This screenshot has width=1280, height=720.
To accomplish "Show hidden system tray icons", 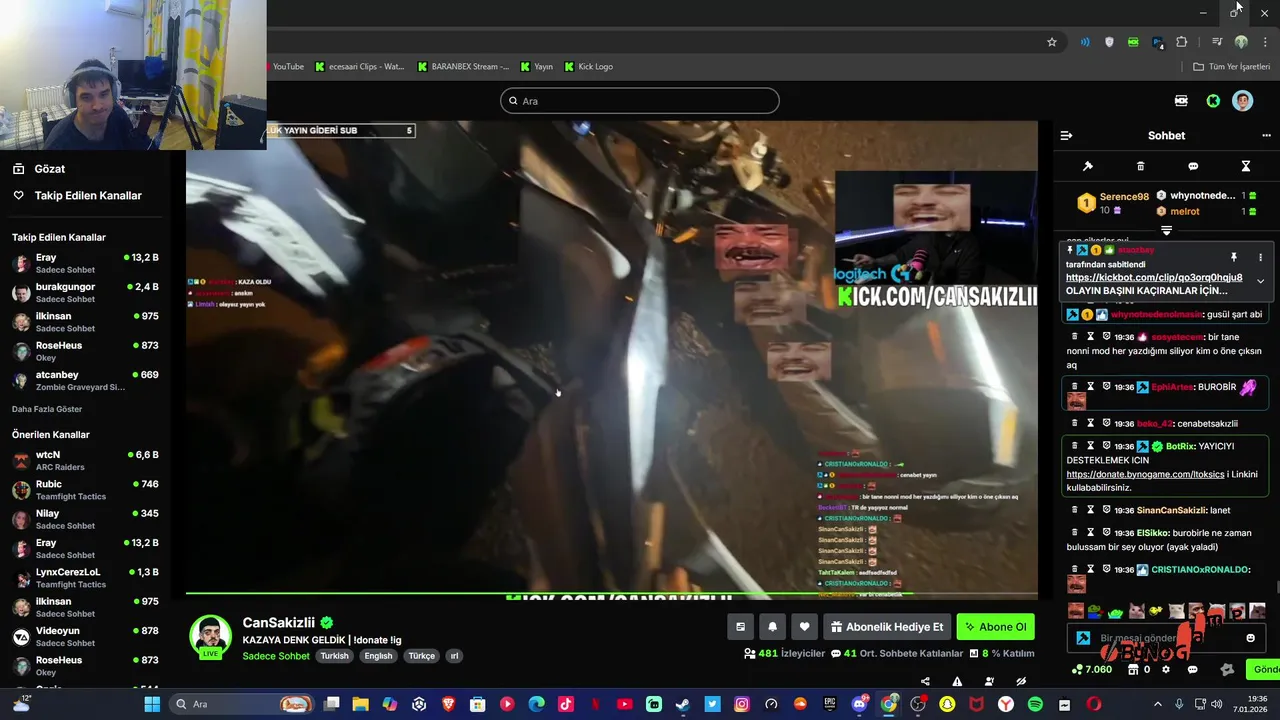I will (x=1158, y=704).
